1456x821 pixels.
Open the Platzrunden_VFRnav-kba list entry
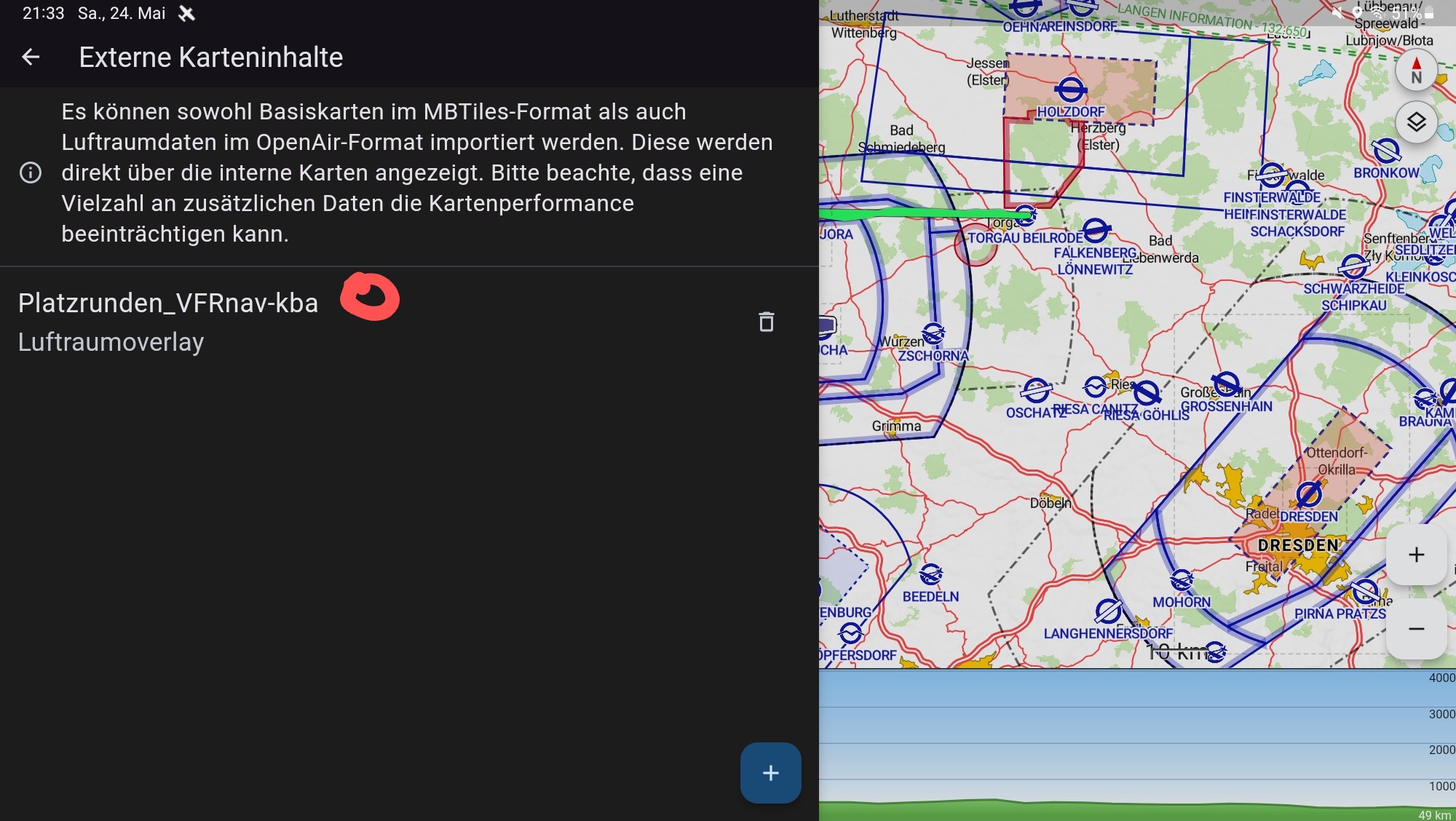coord(168,304)
